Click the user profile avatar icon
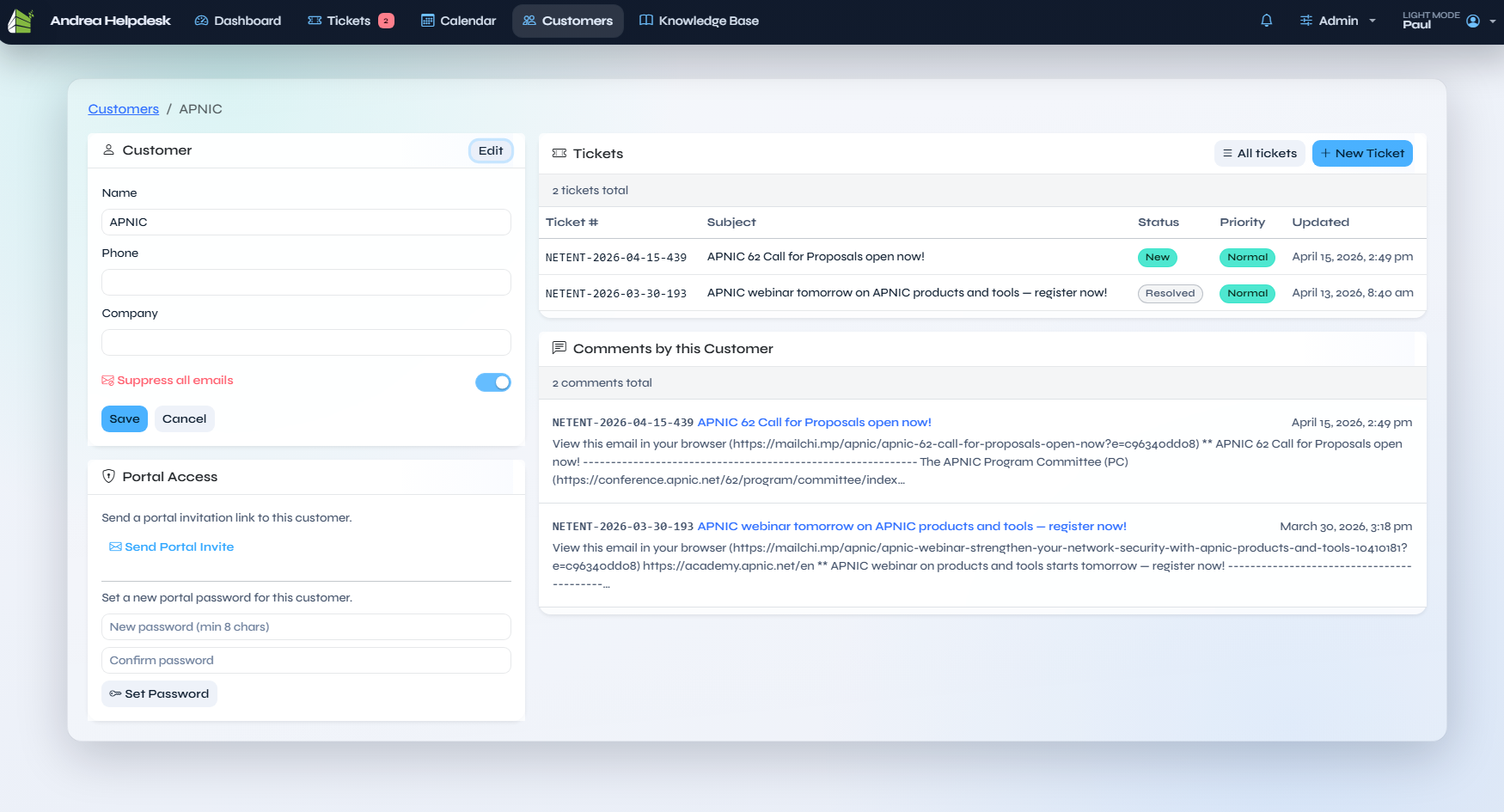 (x=1472, y=21)
